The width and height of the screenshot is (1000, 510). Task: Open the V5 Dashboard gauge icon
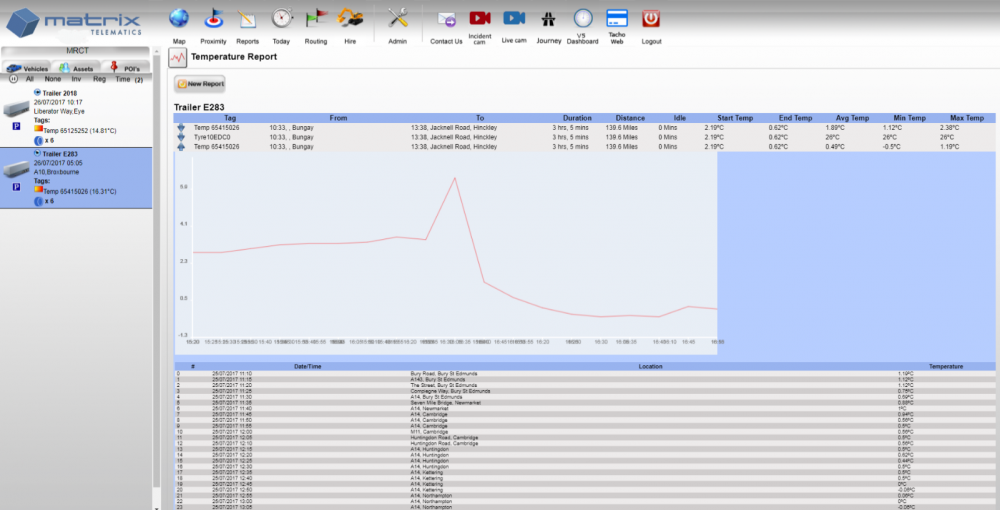click(x=583, y=18)
